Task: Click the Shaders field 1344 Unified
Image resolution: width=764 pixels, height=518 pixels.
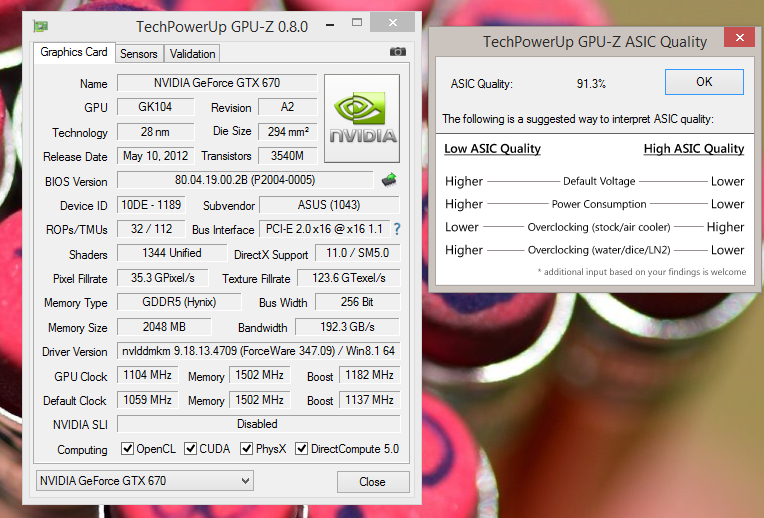Action: pos(172,253)
